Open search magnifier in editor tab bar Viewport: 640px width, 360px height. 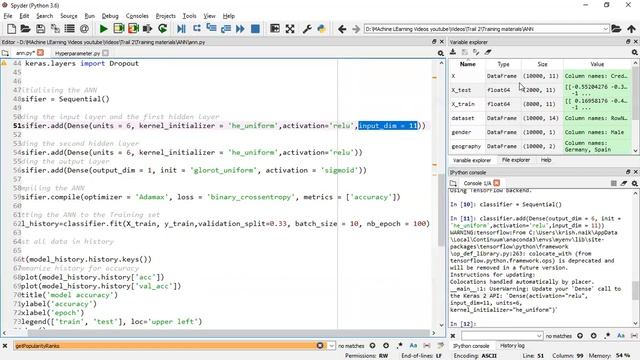click(441, 53)
